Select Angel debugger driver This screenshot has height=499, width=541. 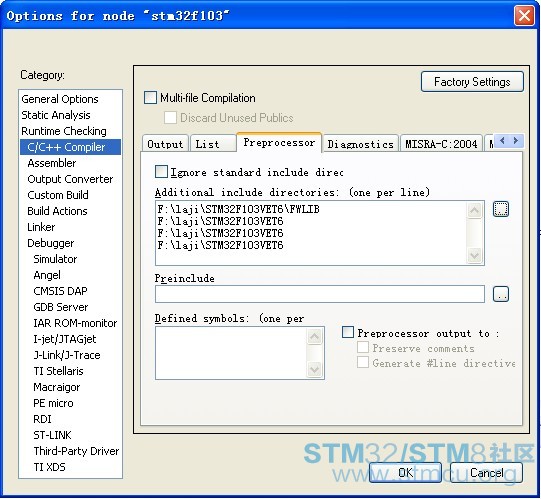pyautogui.click(x=70, y=275)
